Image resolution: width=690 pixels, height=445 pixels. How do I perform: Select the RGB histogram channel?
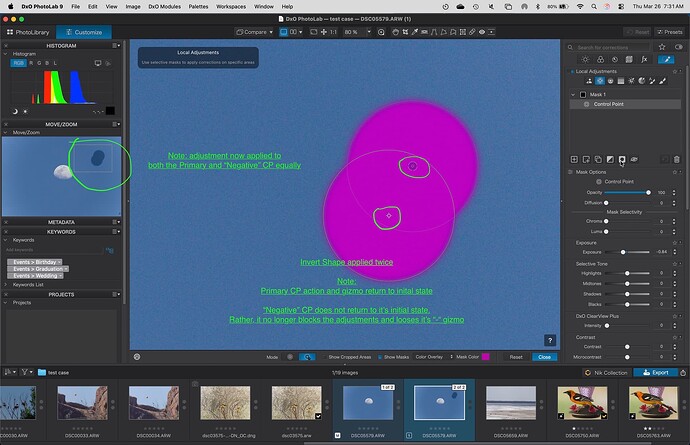point(18,63)
